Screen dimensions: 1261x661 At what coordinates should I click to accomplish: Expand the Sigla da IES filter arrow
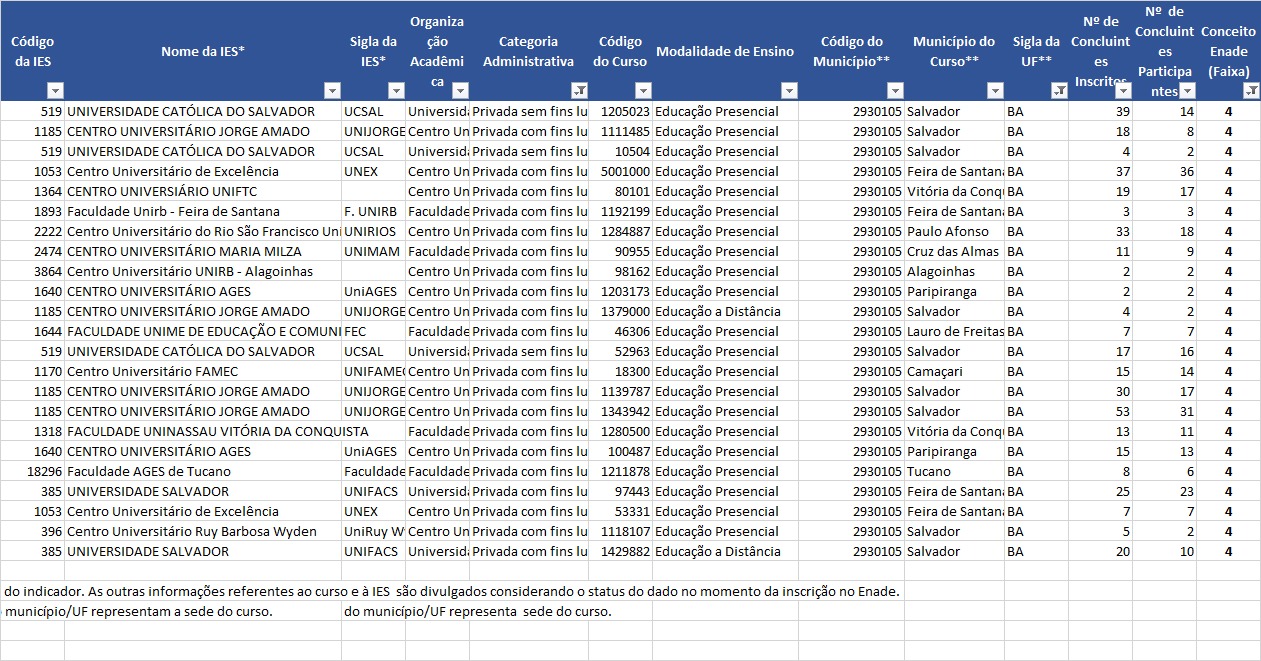pyautogui.click(x=395, y=91)
